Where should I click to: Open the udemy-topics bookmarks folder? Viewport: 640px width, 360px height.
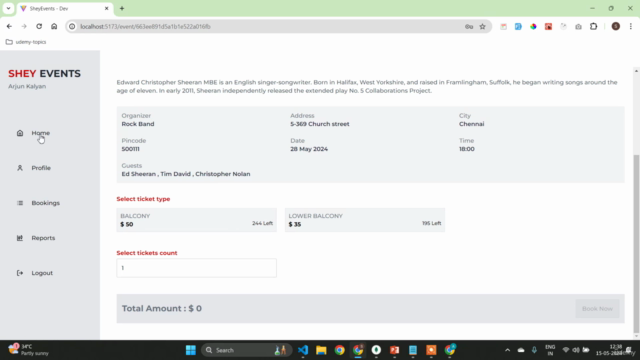click(26, 42)
